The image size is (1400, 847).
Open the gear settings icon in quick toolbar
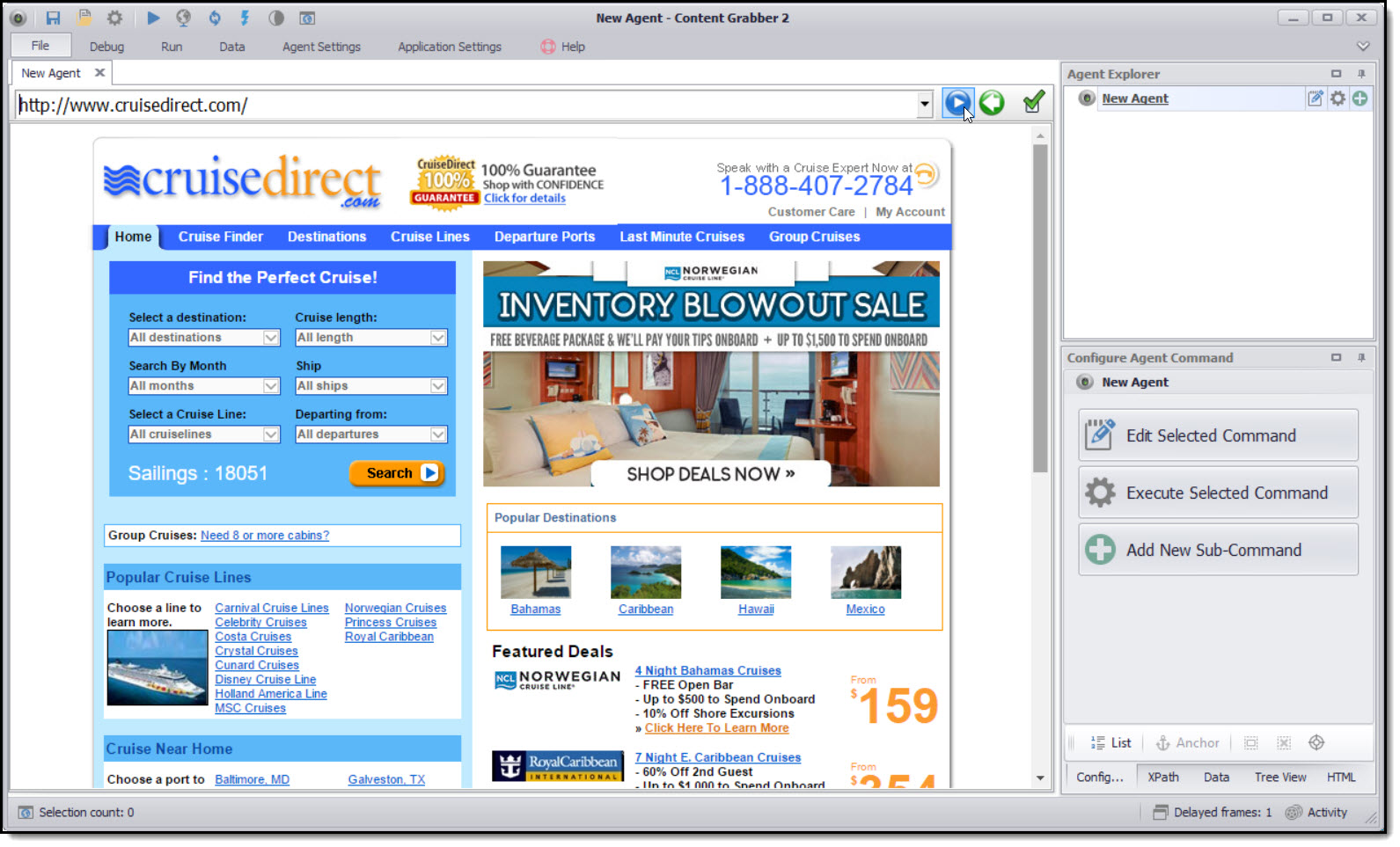pyautogui.click(x=114, y=18)
